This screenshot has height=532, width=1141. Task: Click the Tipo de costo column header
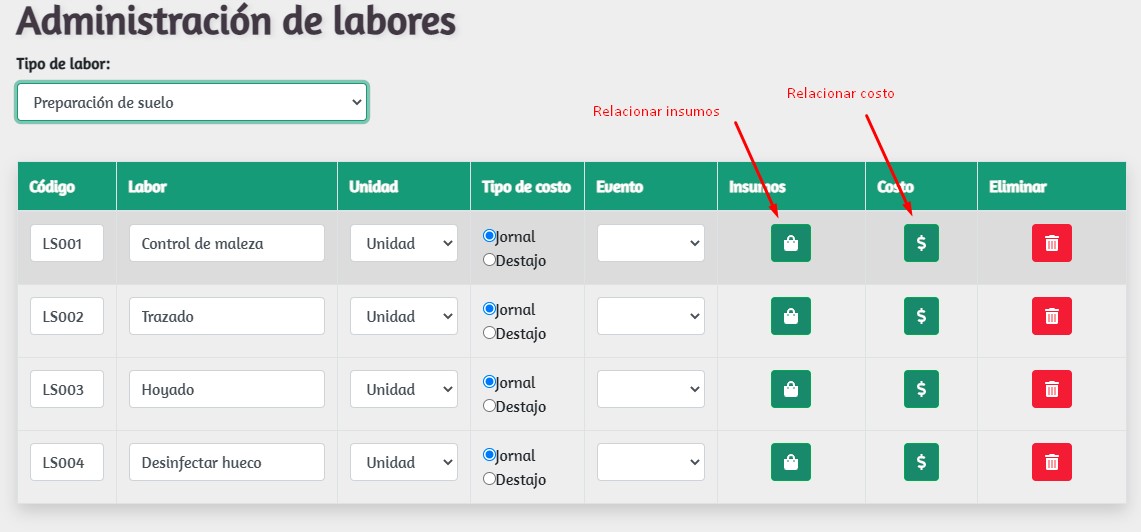[526, 187]
